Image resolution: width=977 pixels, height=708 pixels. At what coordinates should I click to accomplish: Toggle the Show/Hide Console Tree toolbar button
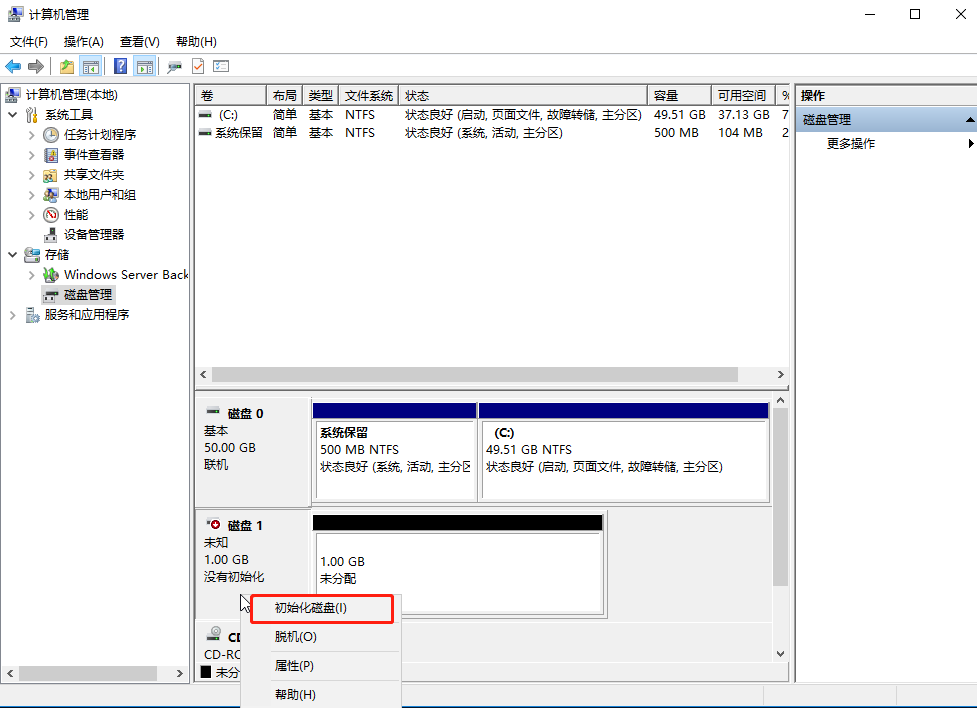(x=91, y=66)
